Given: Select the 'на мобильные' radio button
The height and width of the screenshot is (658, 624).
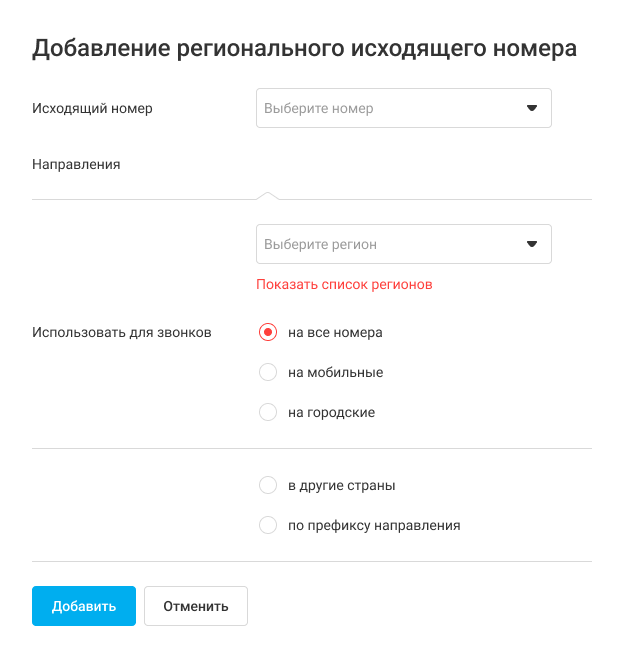Looking at the screenshot, I should [267, 372].
